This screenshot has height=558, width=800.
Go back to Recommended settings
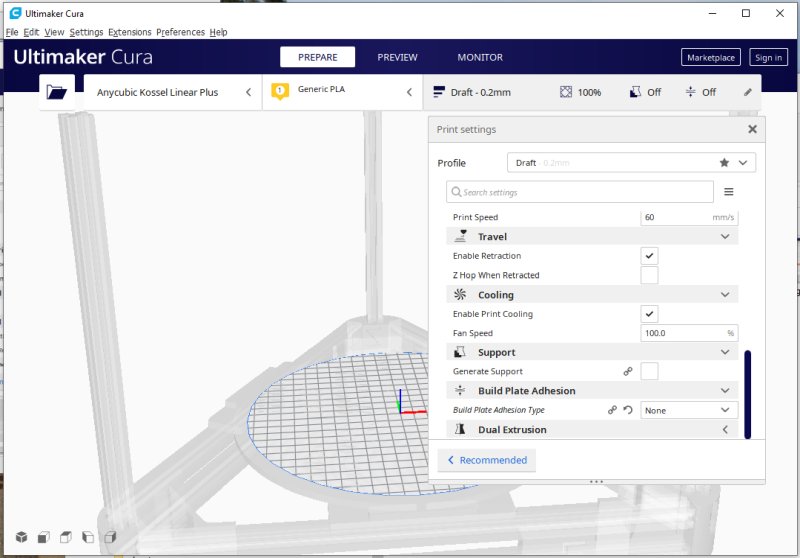point(487,460)
